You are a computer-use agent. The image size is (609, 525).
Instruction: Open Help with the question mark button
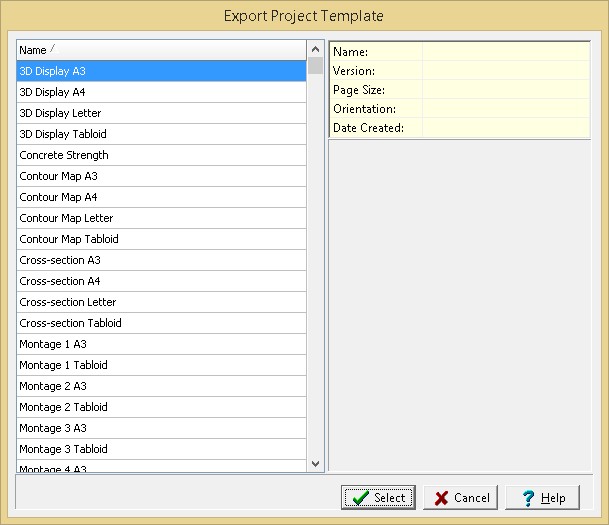click(542, 497)
